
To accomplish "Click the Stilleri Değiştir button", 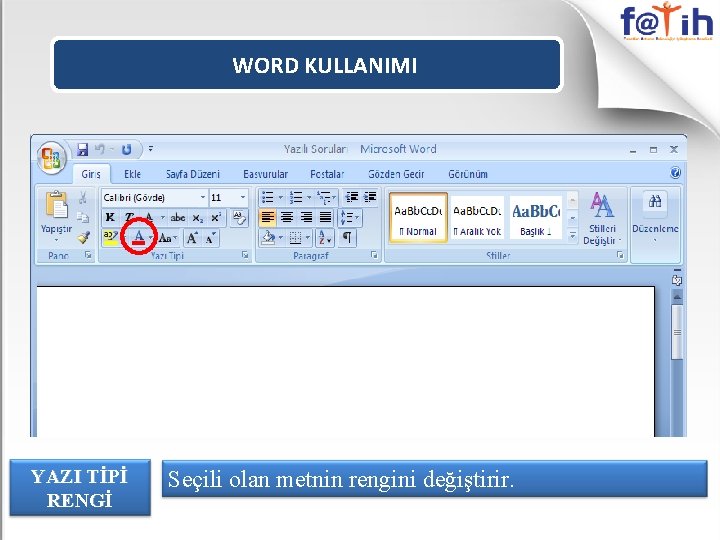I will click(602, 219).
